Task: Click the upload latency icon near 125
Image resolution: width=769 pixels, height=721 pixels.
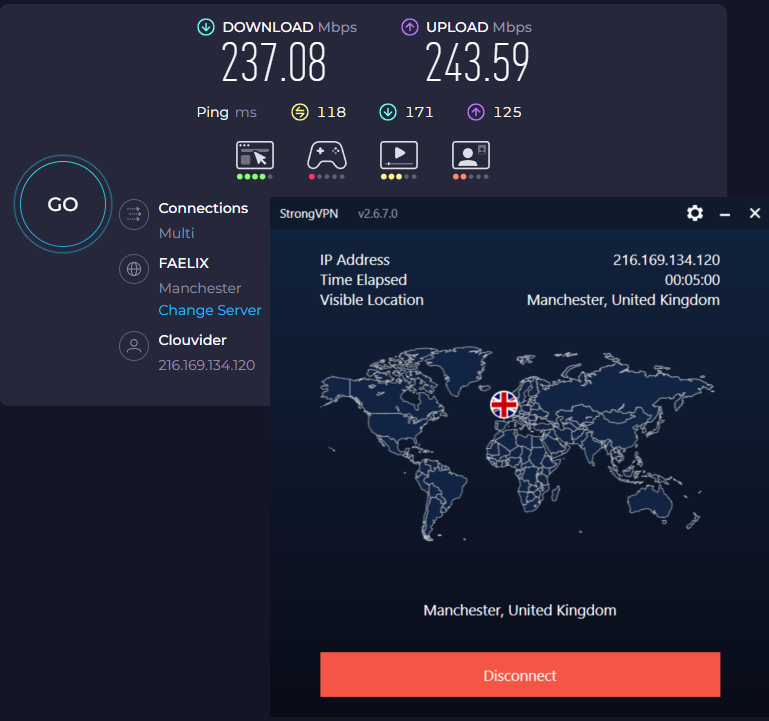Action: tap(476, 112)
